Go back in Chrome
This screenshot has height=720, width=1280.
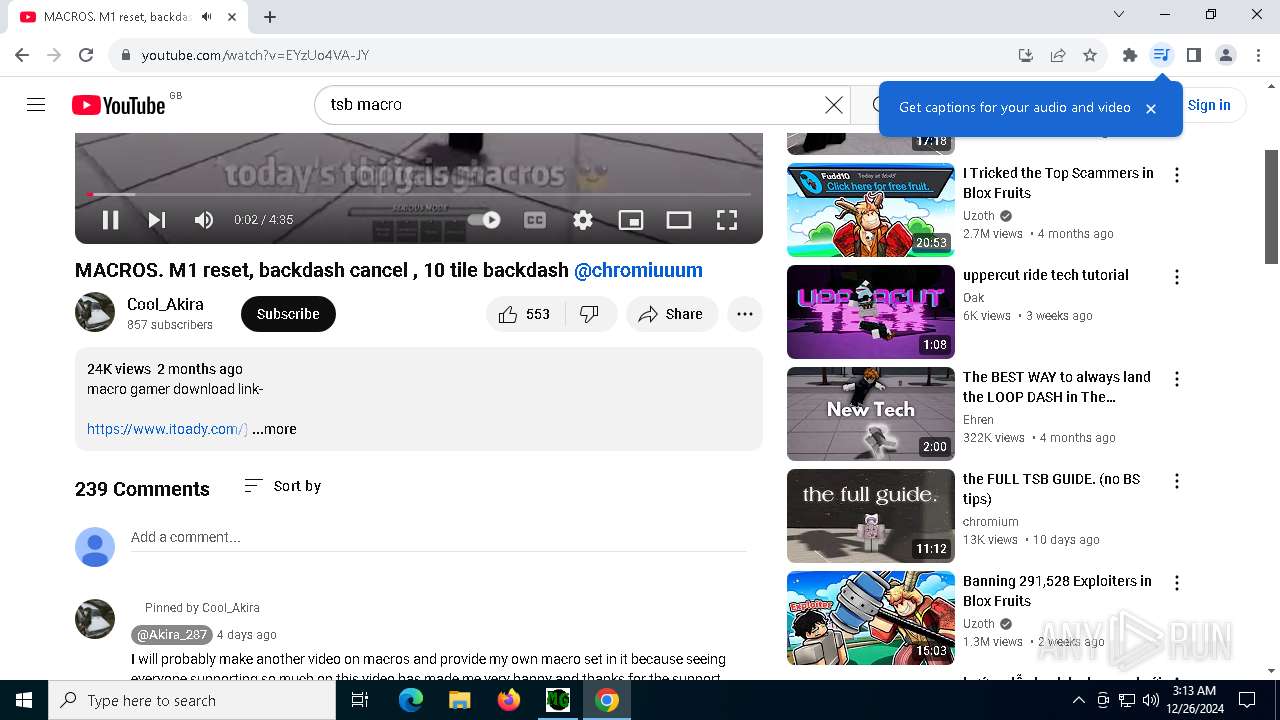22,55
